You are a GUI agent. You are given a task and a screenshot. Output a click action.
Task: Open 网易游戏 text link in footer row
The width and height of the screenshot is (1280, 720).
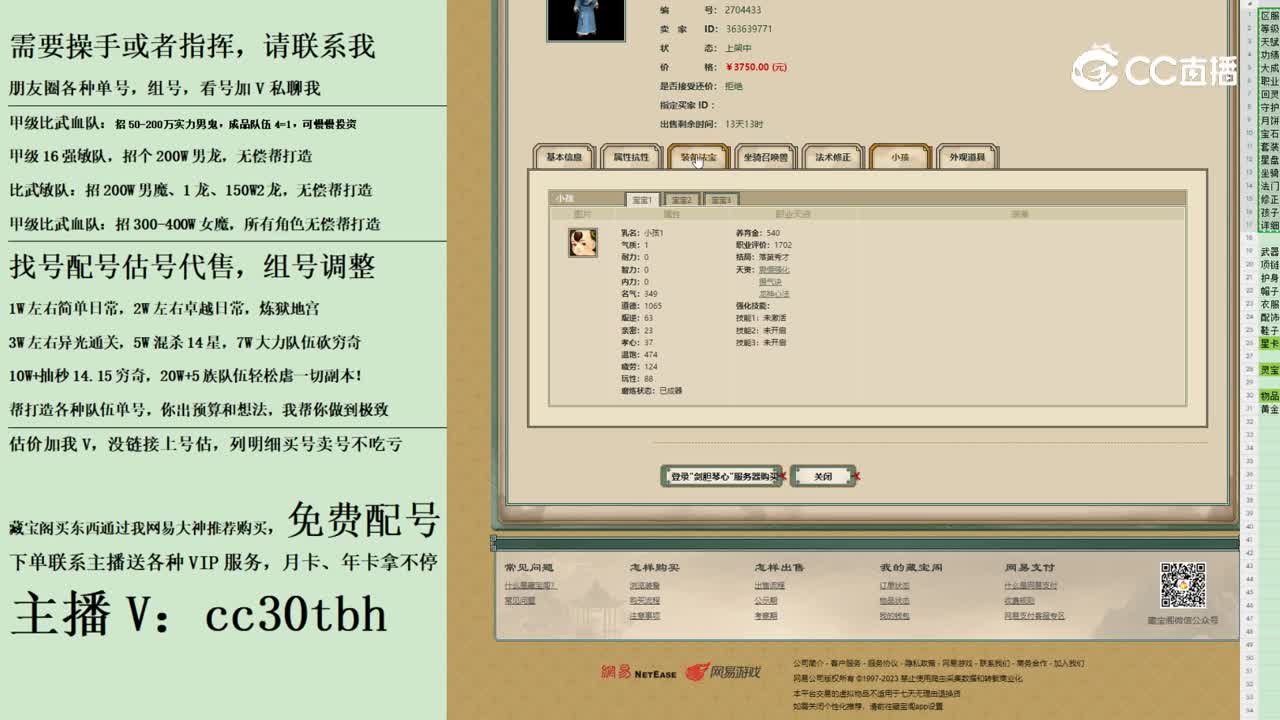click(x=956, y=663)
